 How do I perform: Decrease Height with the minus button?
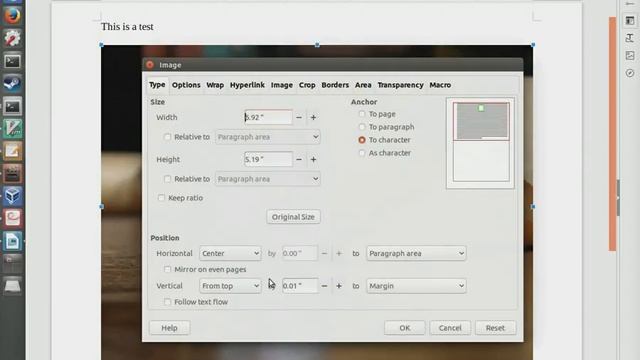click(x=299, y=160)
